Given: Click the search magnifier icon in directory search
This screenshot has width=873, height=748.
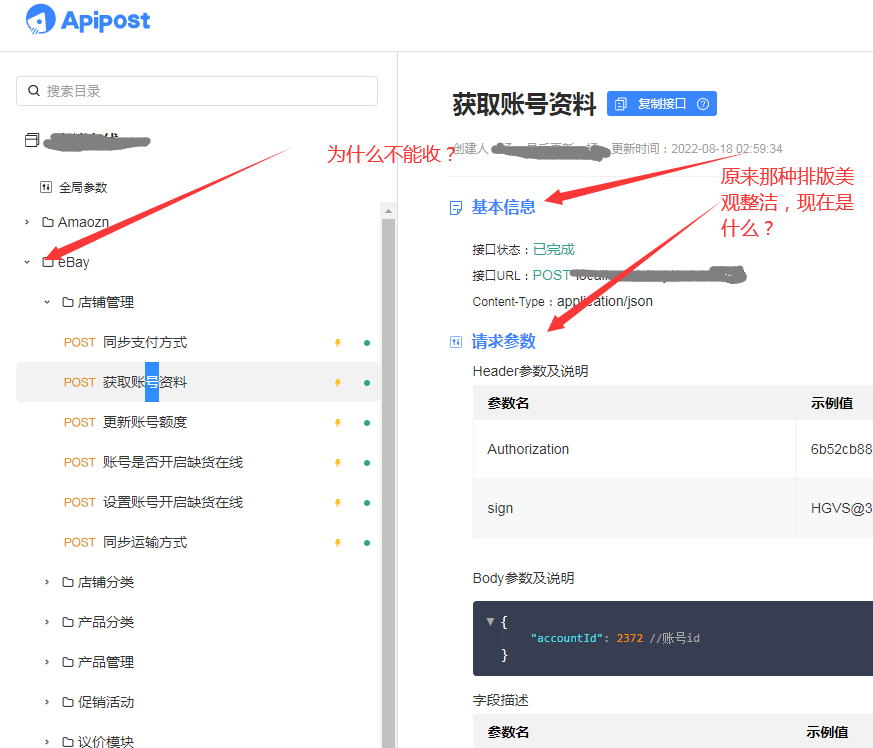Looking at the screenshot, I should click(x=34, y=91).
